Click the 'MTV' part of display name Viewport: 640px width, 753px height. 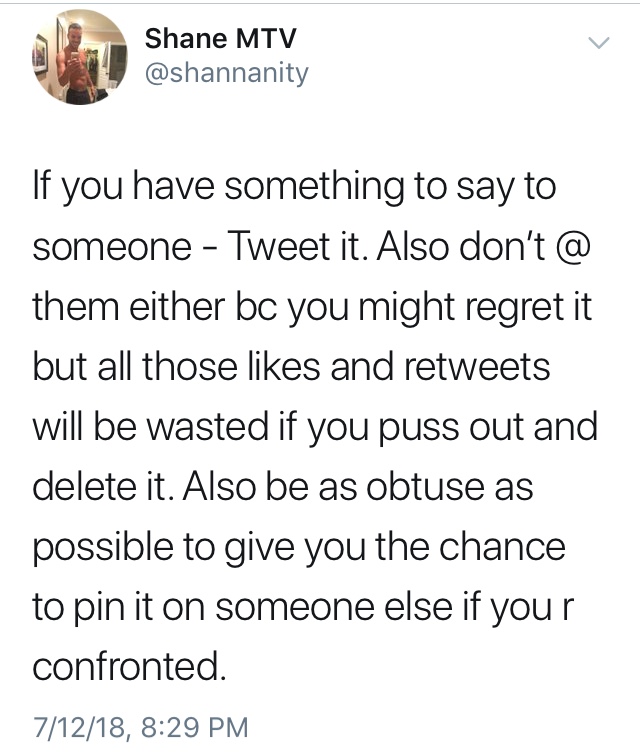[x=265, y=38]
